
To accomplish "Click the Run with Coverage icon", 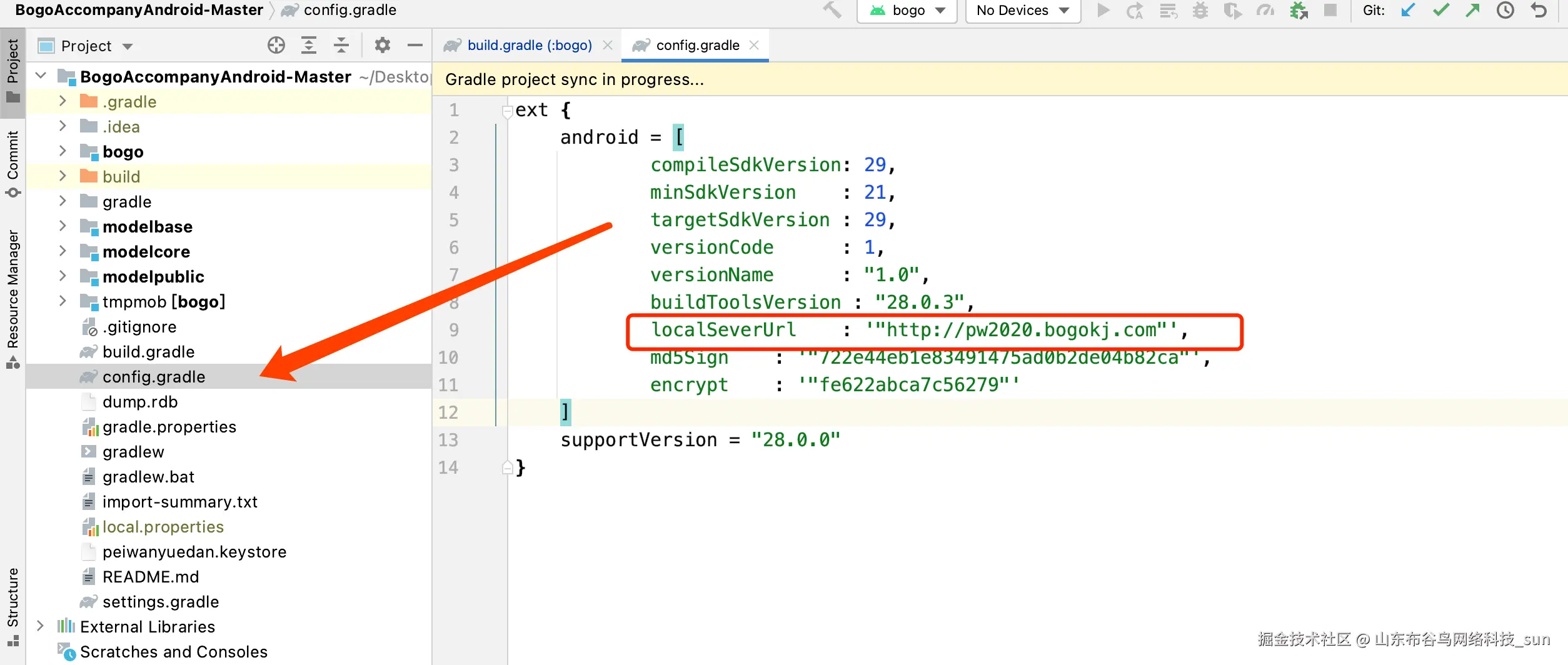I will point(1232,11).
